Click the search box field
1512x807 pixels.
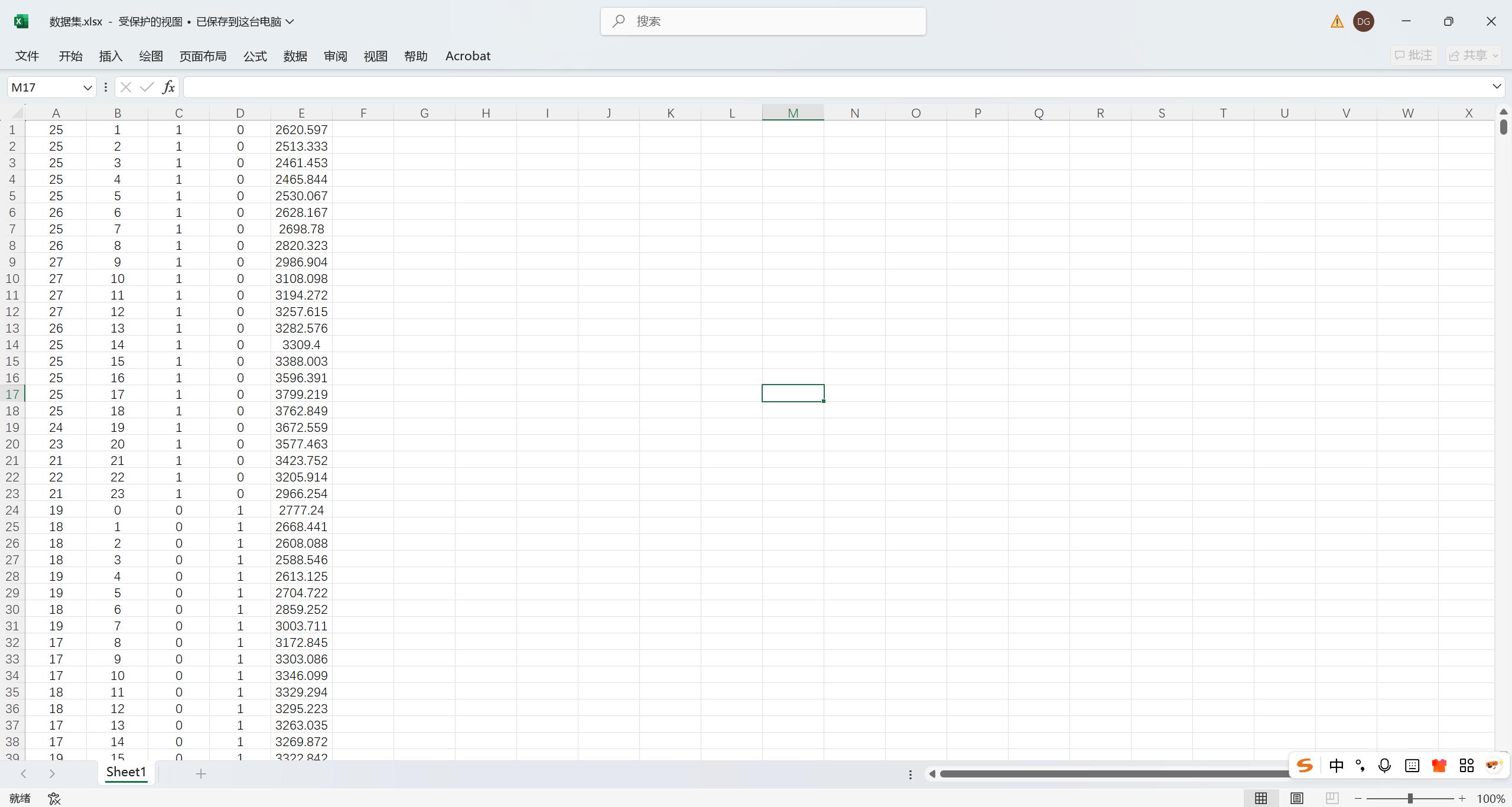pyautogui.click(x=763, y=21)
